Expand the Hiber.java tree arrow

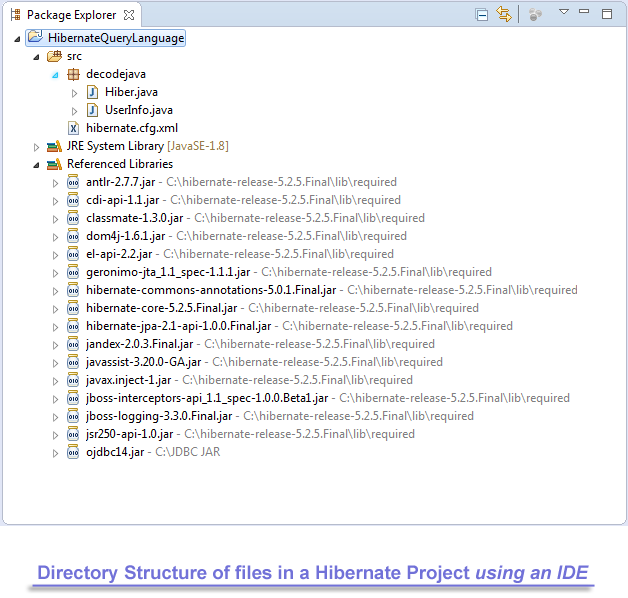tap(74, 92)
